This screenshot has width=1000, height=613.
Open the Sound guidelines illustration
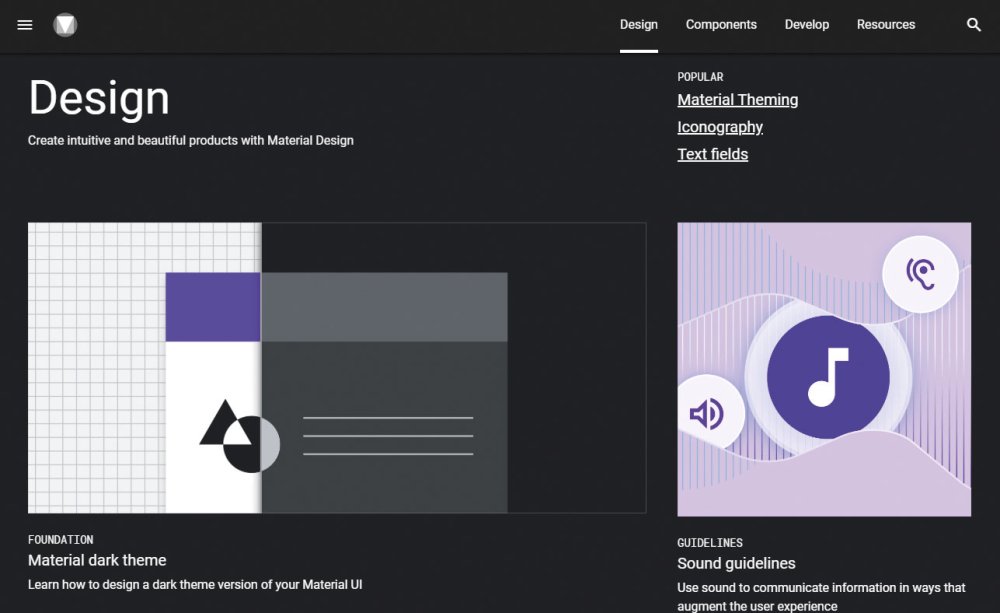click(824, 369)
